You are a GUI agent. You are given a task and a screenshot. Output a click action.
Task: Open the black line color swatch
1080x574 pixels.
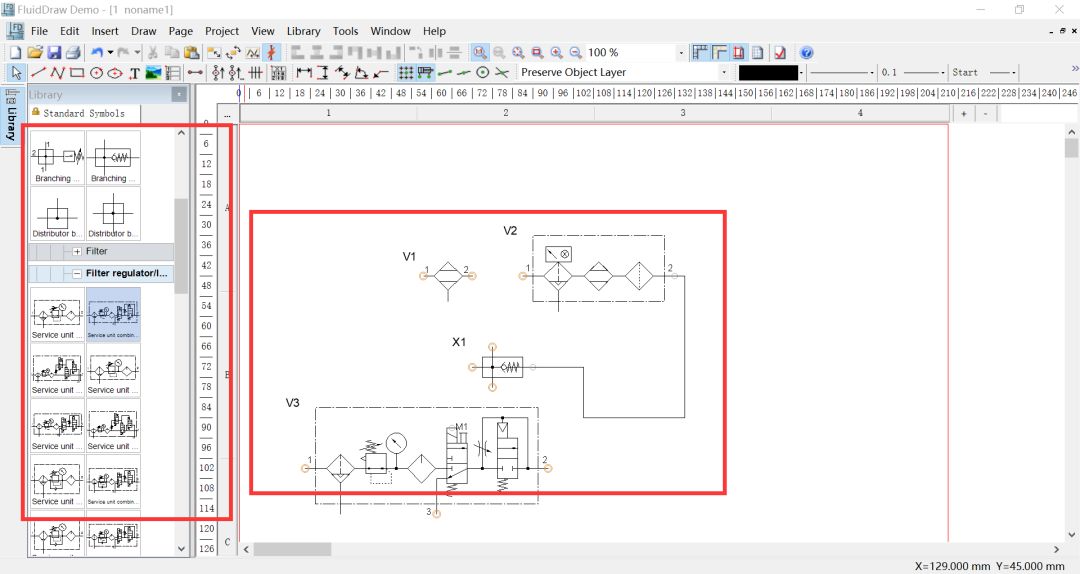point(768,73)
